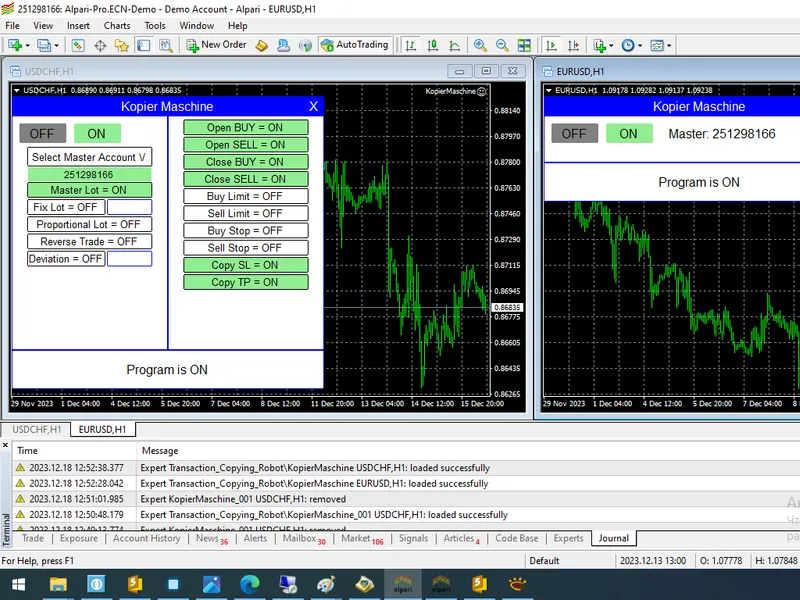Click the Indicators list toolbar icon

click(599, 45)
